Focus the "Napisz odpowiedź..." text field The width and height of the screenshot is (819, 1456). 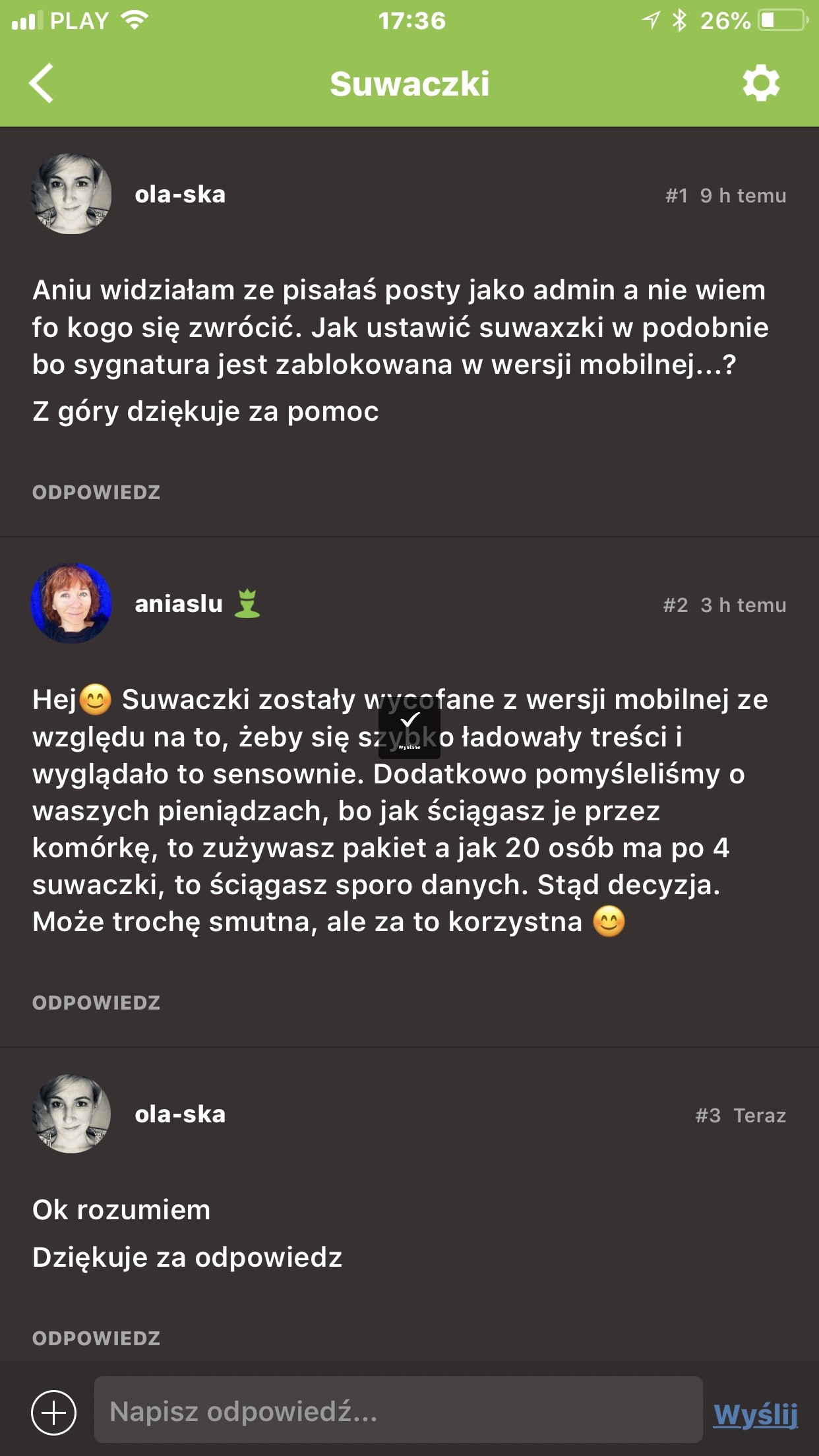(398, 1412)
